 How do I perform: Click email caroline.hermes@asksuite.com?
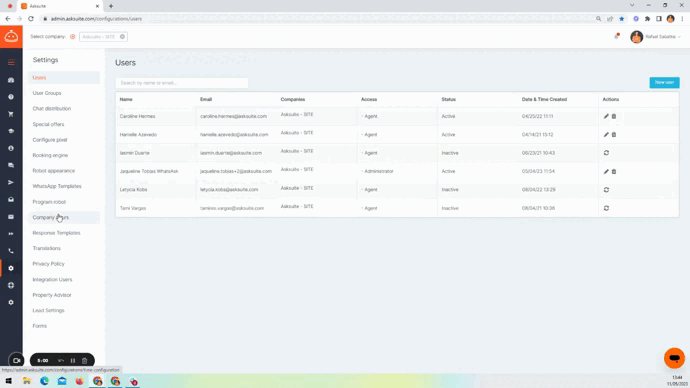[233, 116]
